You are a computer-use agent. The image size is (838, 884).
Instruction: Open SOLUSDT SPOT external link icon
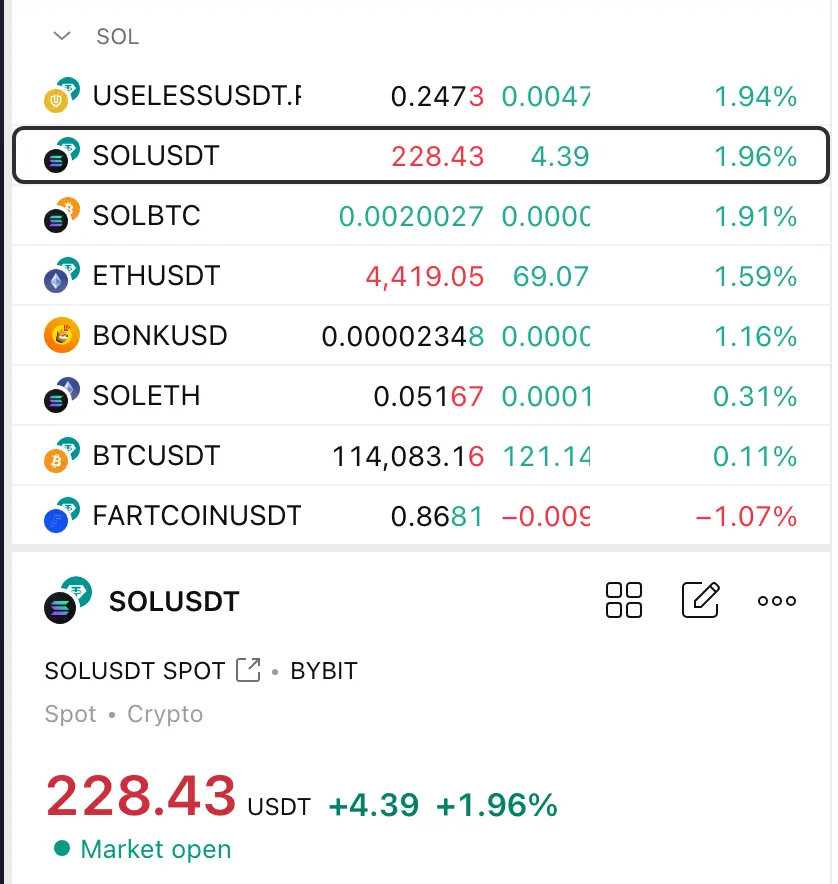(x=248, y=670)
